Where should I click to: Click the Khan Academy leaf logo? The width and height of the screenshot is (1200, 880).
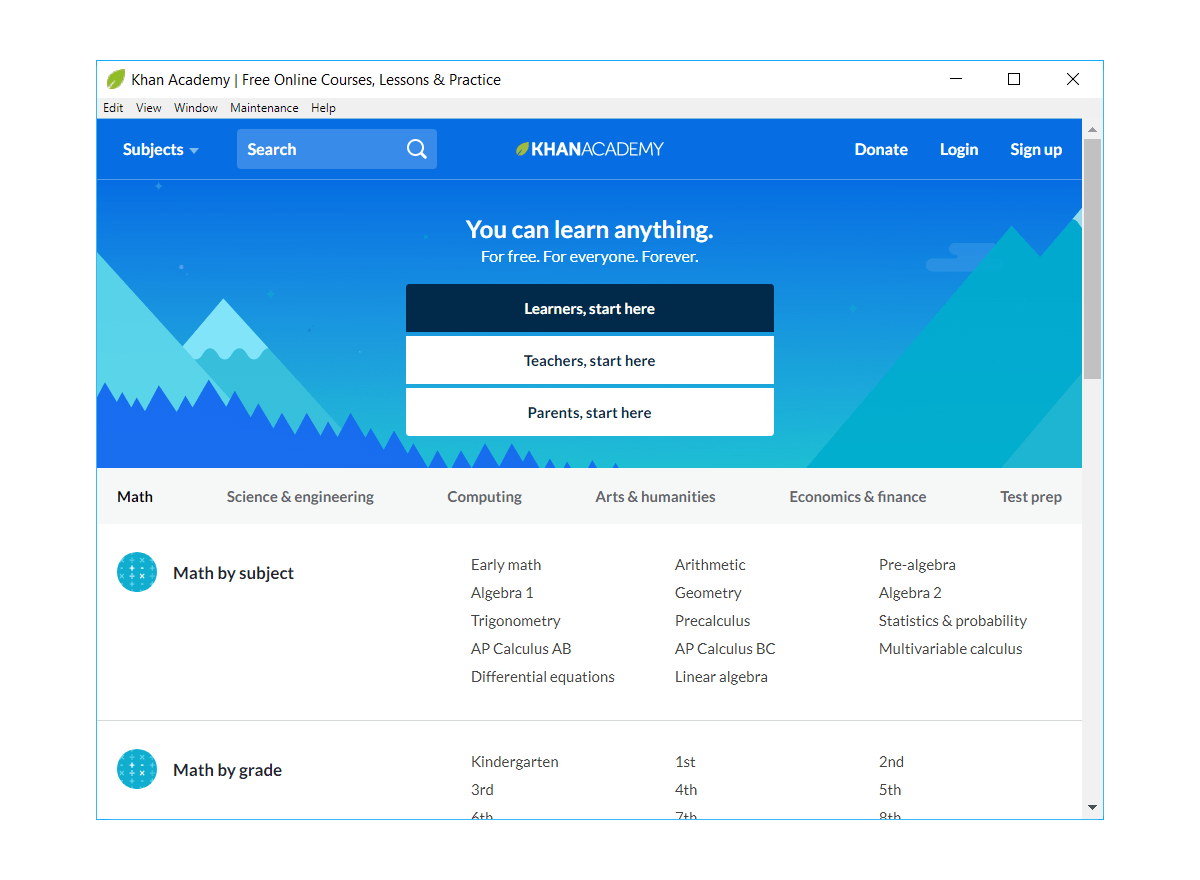click(522, 149)
